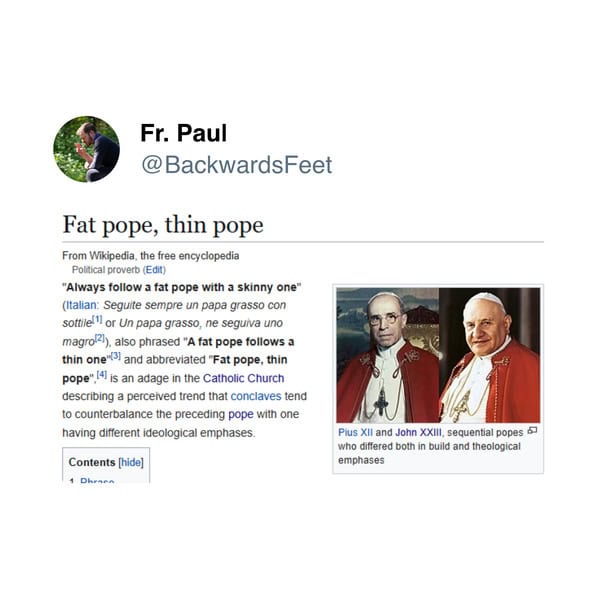
Task: Follow citation reference [3]
Action: coord(116,356)
